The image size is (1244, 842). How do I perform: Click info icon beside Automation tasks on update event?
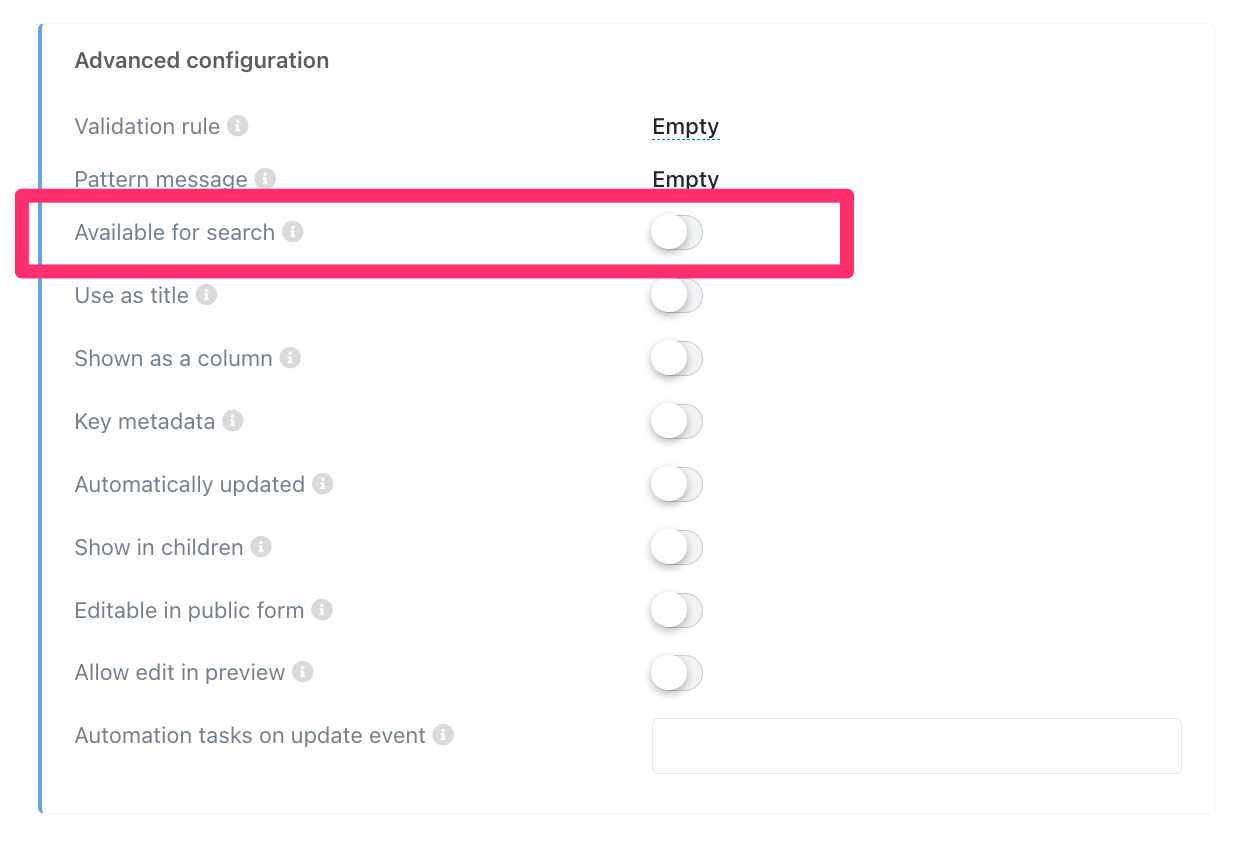(443, 735)
